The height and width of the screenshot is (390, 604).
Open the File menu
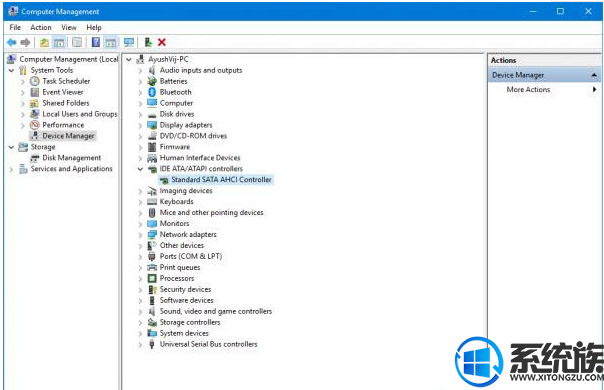[x=15, y=27]
